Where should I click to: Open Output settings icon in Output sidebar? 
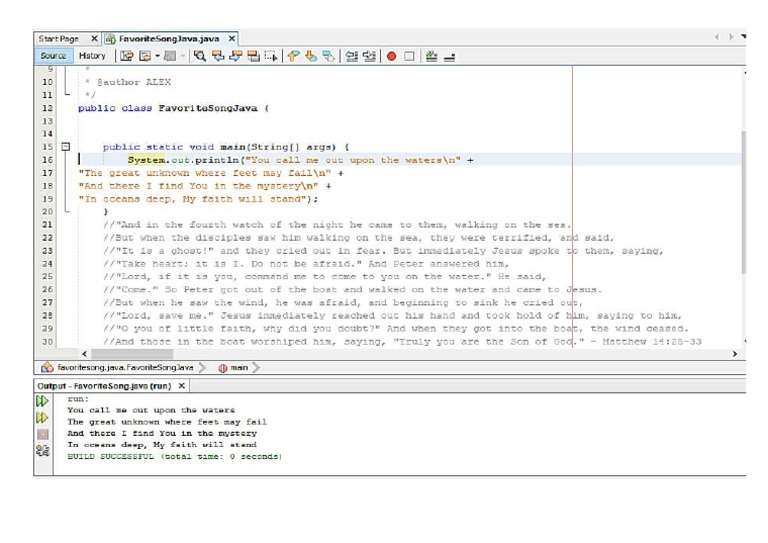(42, 451)
